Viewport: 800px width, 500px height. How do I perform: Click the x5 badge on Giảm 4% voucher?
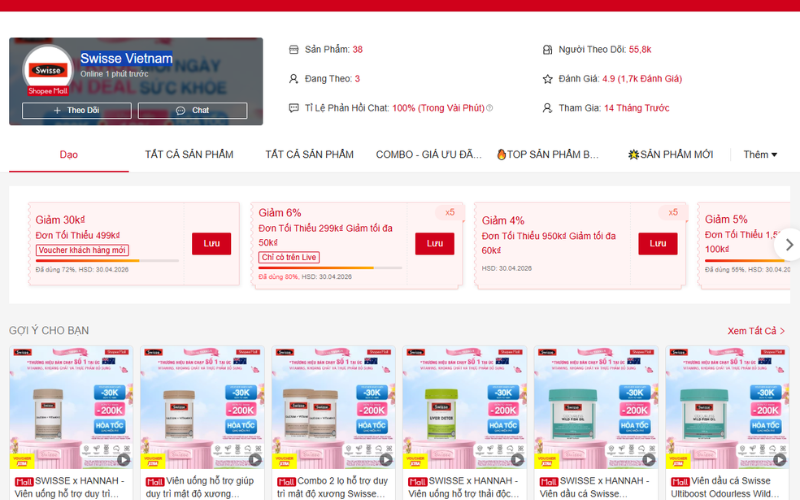click(x=673, y=212)
